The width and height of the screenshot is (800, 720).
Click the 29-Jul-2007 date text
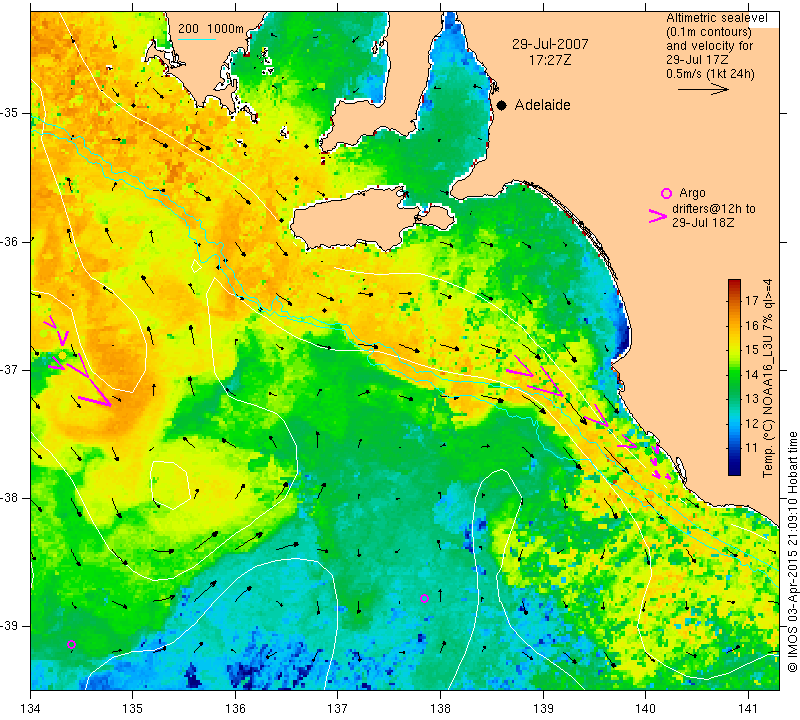pyautogui.click(x=550, y=44)
